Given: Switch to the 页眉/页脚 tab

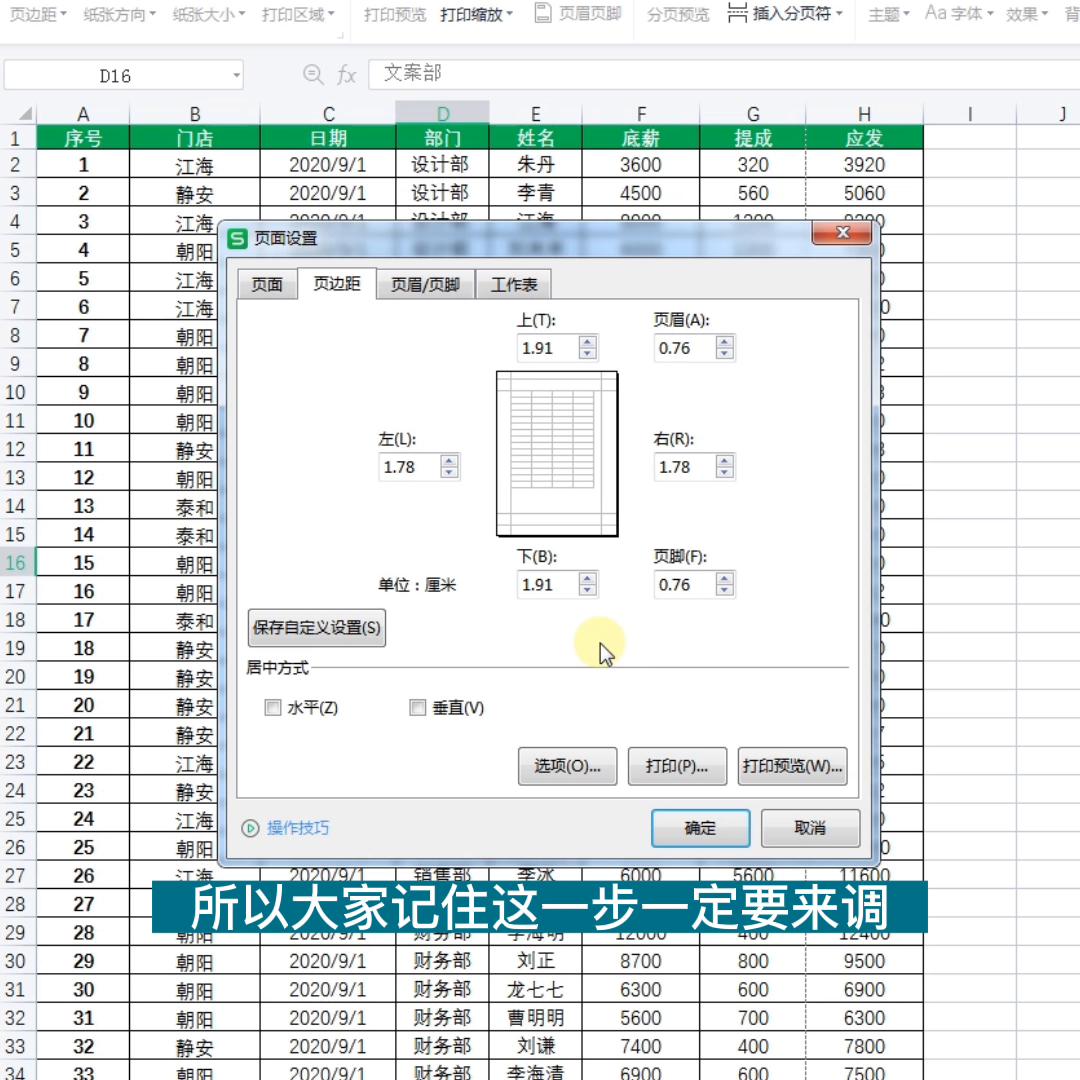Looking at the screenshot, I should click(x=425, y=284).
